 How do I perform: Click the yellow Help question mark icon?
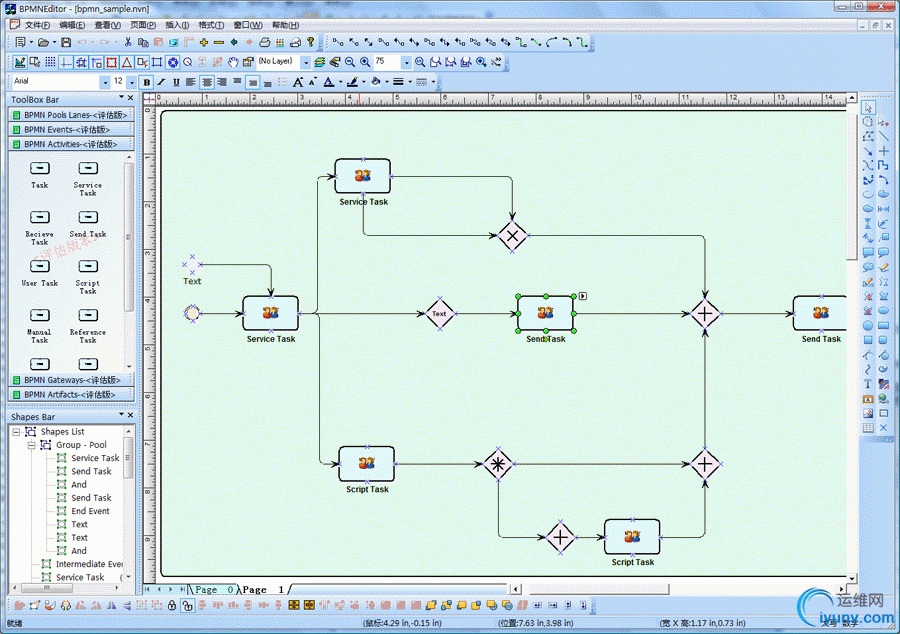click(311, 42)
